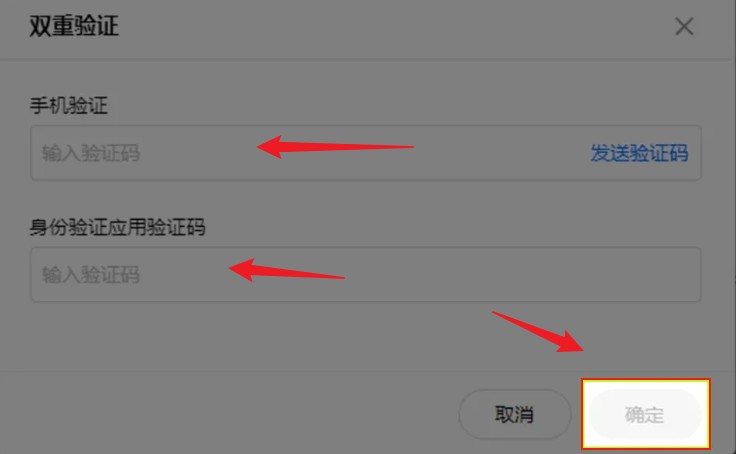Click the empty dialog area left of the 取消 button

click(x=235, y=415)
